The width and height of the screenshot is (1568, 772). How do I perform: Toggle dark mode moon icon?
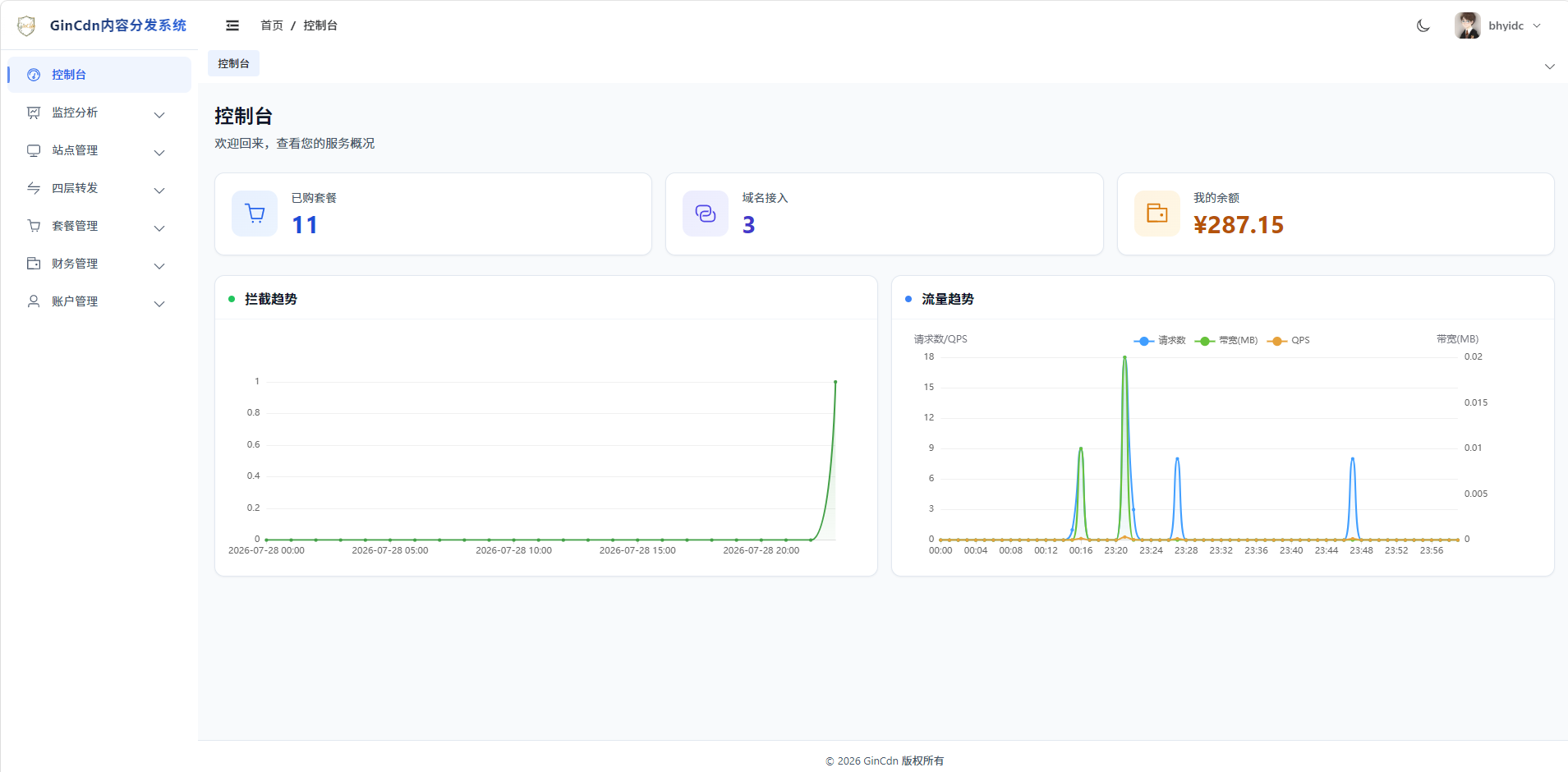[x=1423, y=25]
